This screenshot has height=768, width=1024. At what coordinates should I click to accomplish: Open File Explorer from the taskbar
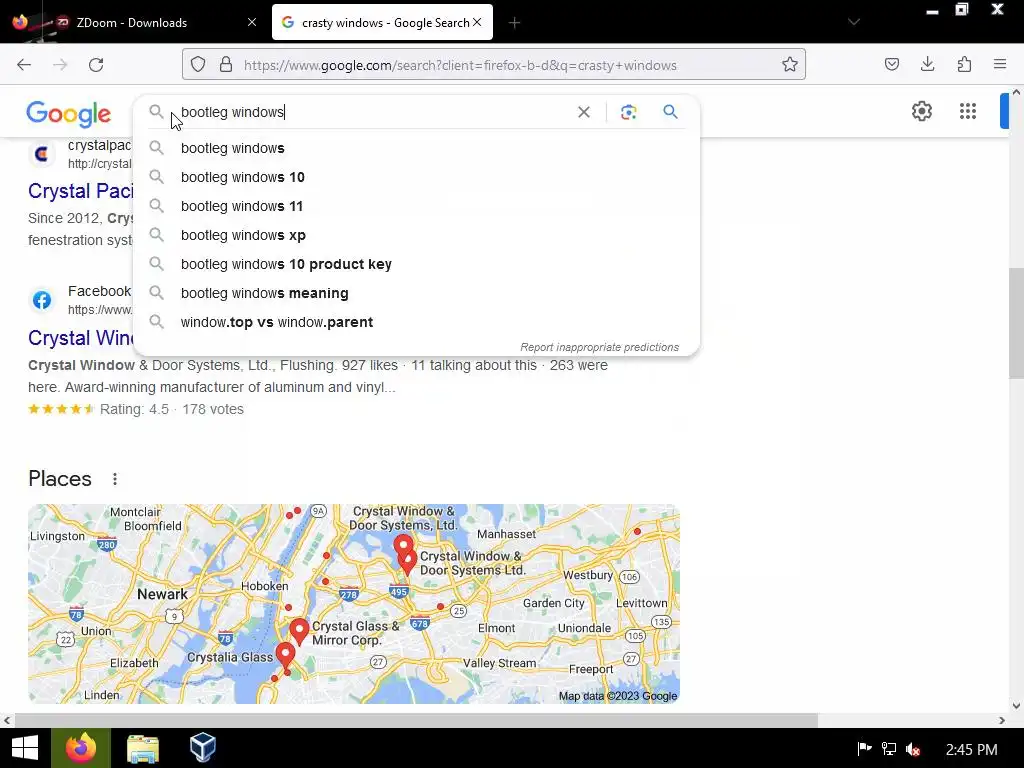[x=142, y=748]
